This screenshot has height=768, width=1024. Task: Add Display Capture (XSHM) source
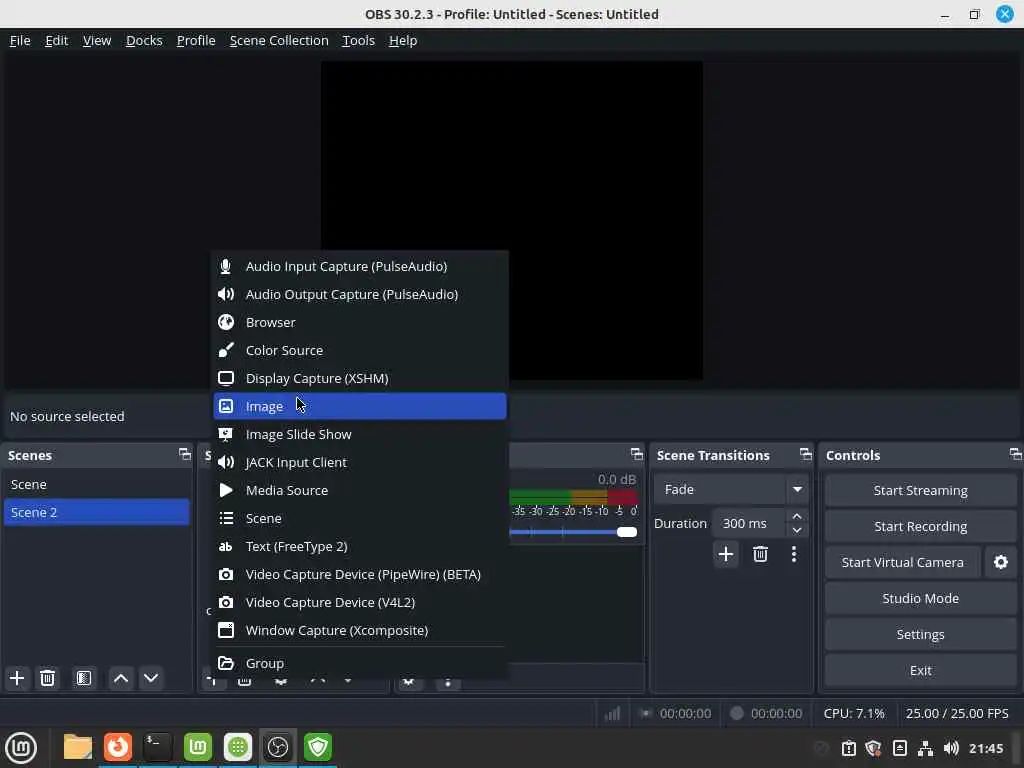coord(360,379)
